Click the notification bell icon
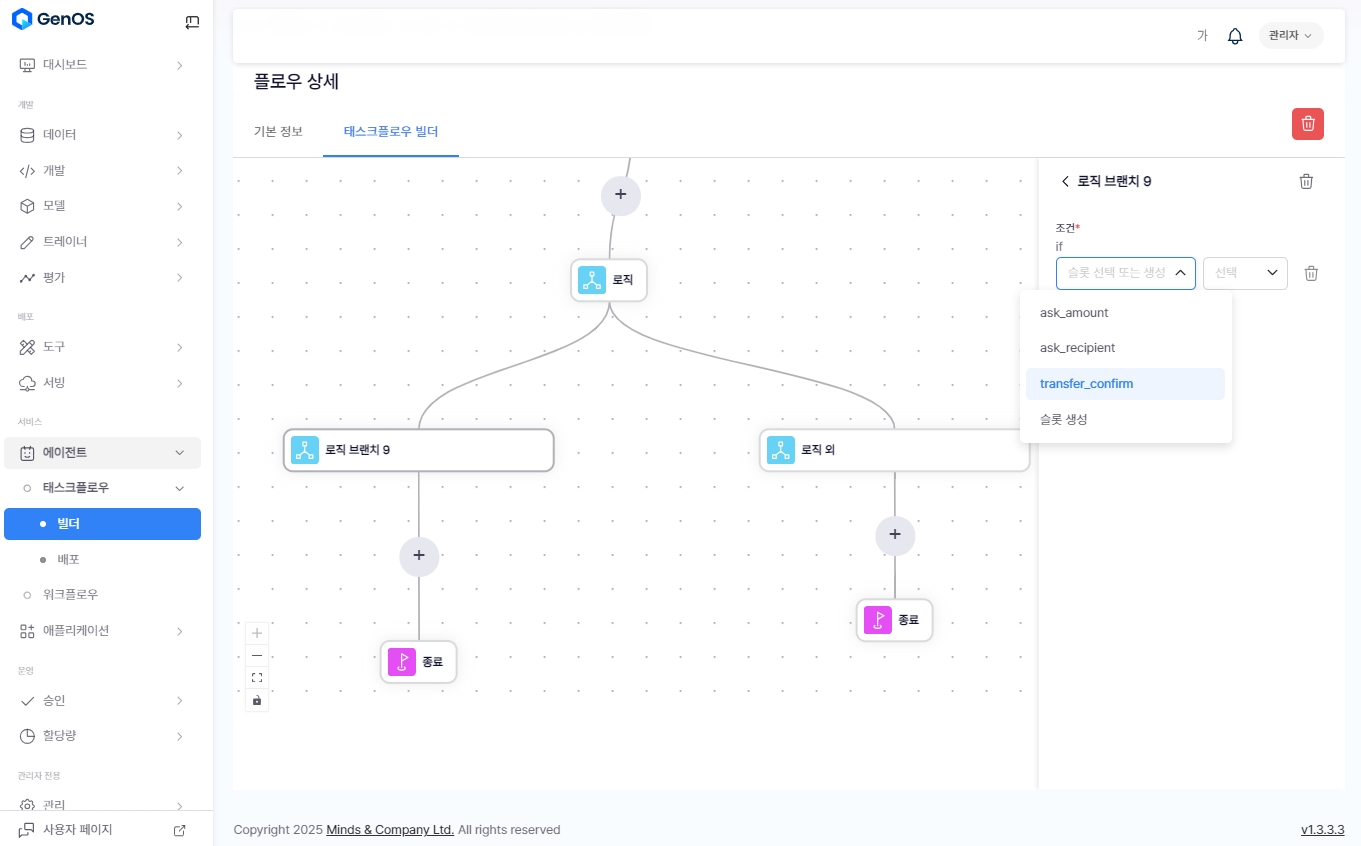Viewport: 1361px width, 846px height. [1235, 36]
